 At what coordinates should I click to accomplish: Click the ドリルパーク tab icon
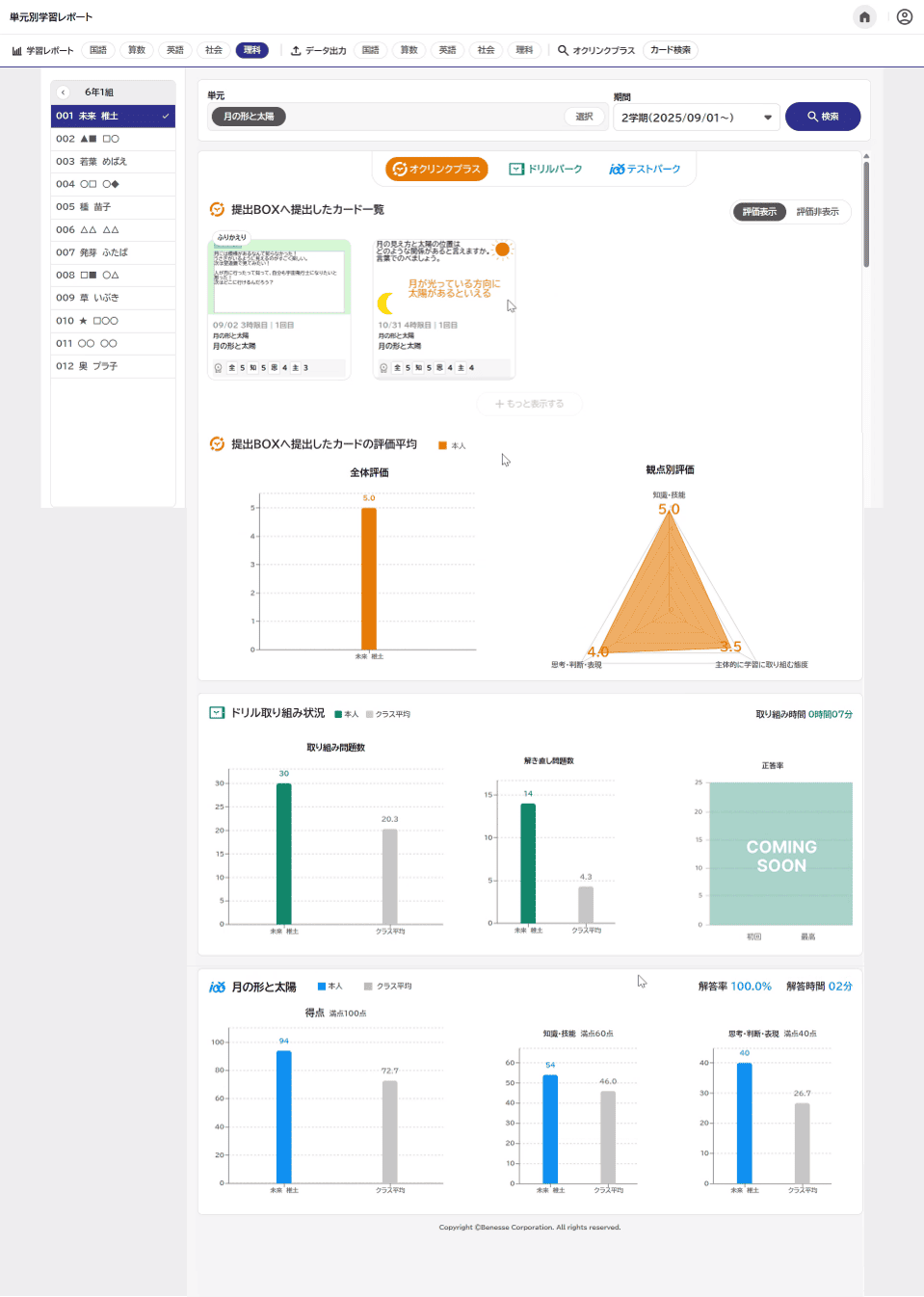[516, 170]
